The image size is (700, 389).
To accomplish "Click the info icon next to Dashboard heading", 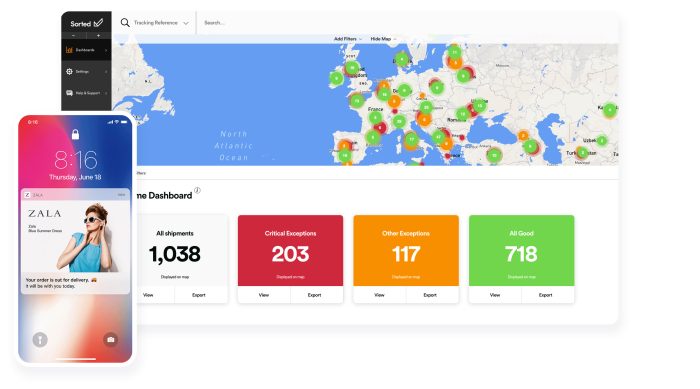I will click(197, 190).
